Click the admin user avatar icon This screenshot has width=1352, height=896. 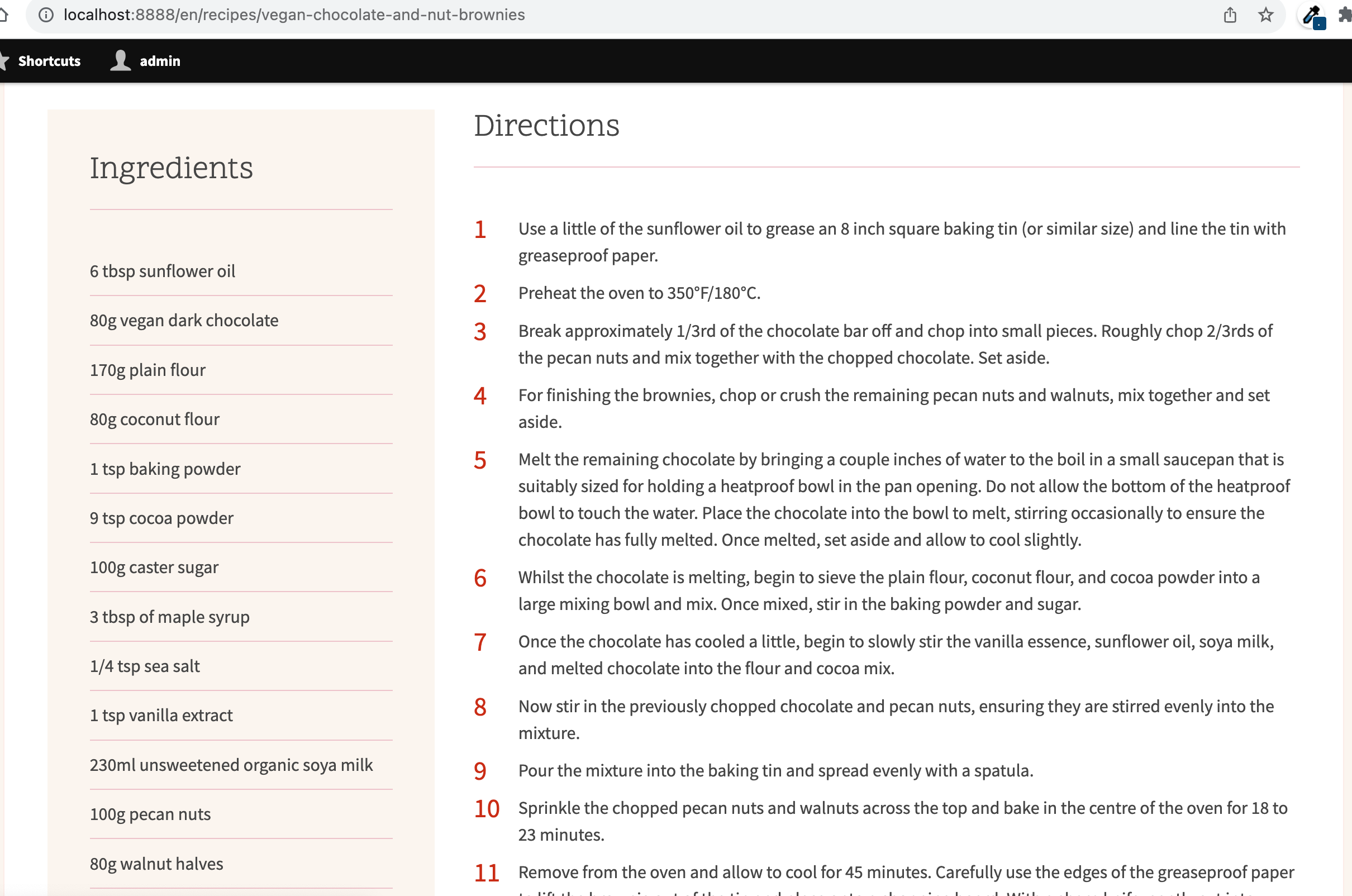pyautogui.click(x=121, y=60)
